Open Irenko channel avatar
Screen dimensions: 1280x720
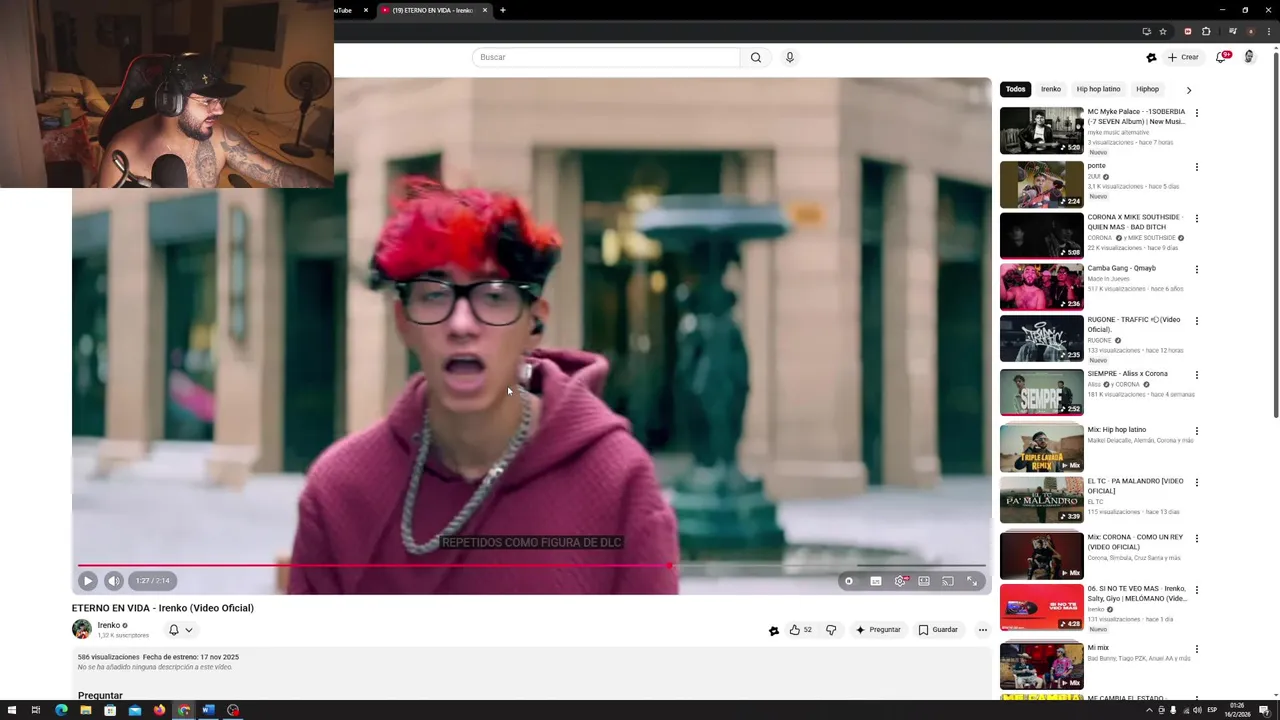pyautogui.click(x=82, y=630)
